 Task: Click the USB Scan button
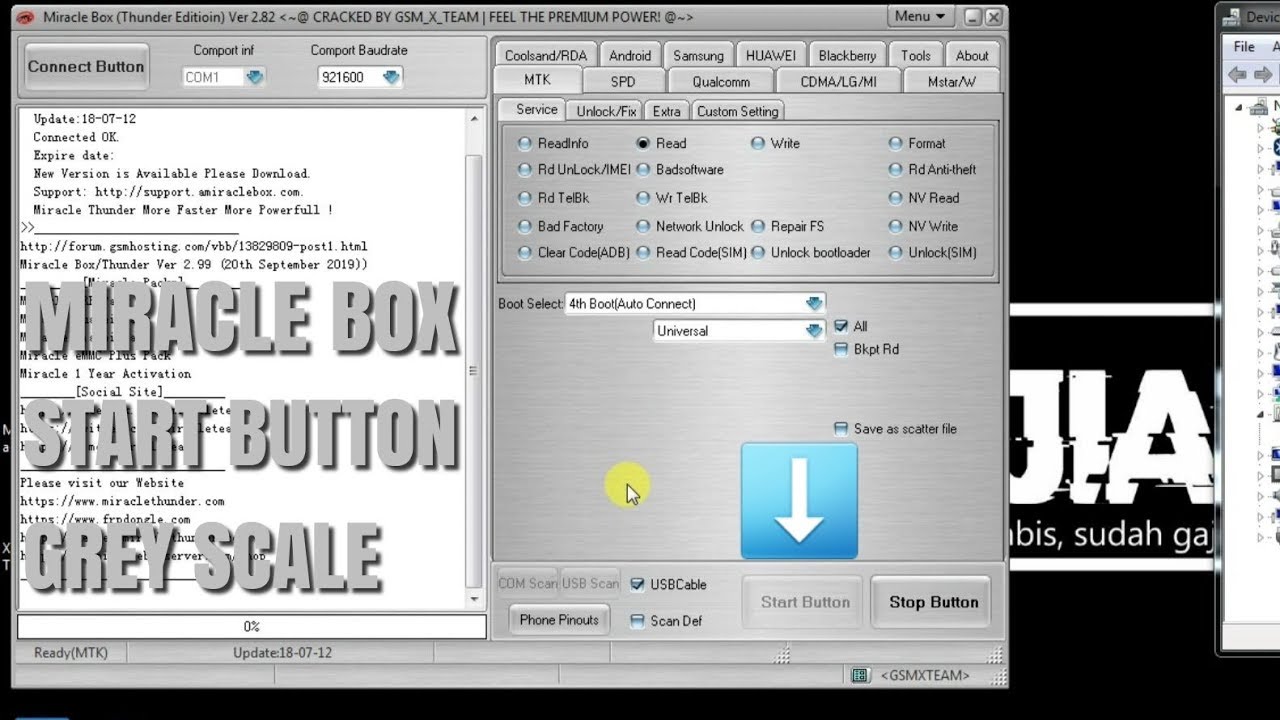point(590,583)
